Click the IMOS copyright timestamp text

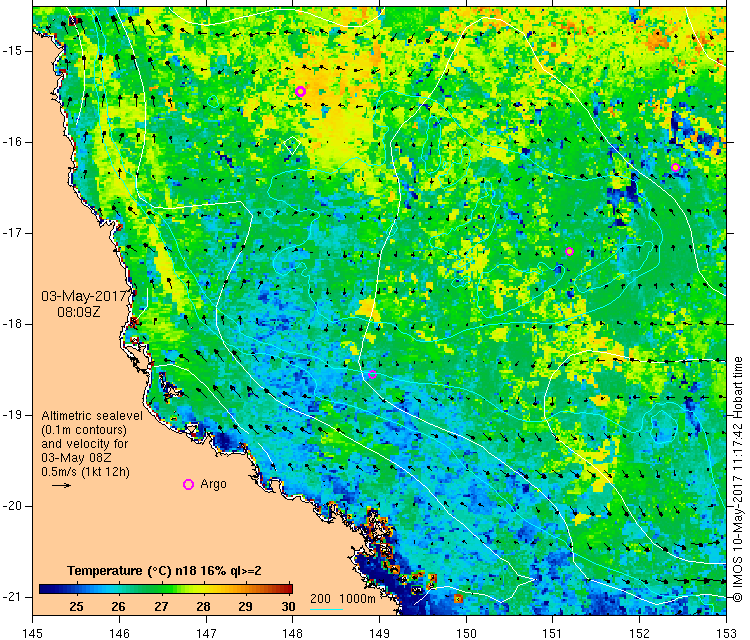[738, 479]
